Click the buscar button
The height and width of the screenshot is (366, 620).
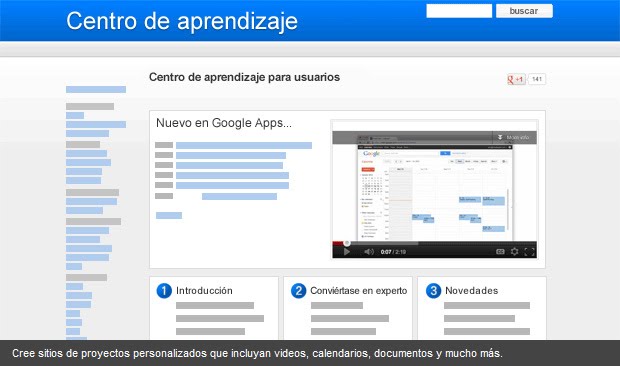point(524,11)
